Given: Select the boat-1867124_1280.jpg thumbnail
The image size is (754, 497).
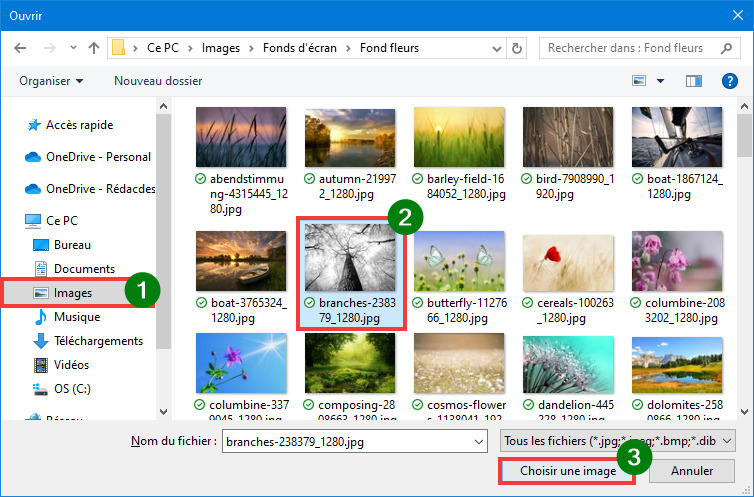Looking at the screenshot, I should pyautogui.click(x=677, y=137).
